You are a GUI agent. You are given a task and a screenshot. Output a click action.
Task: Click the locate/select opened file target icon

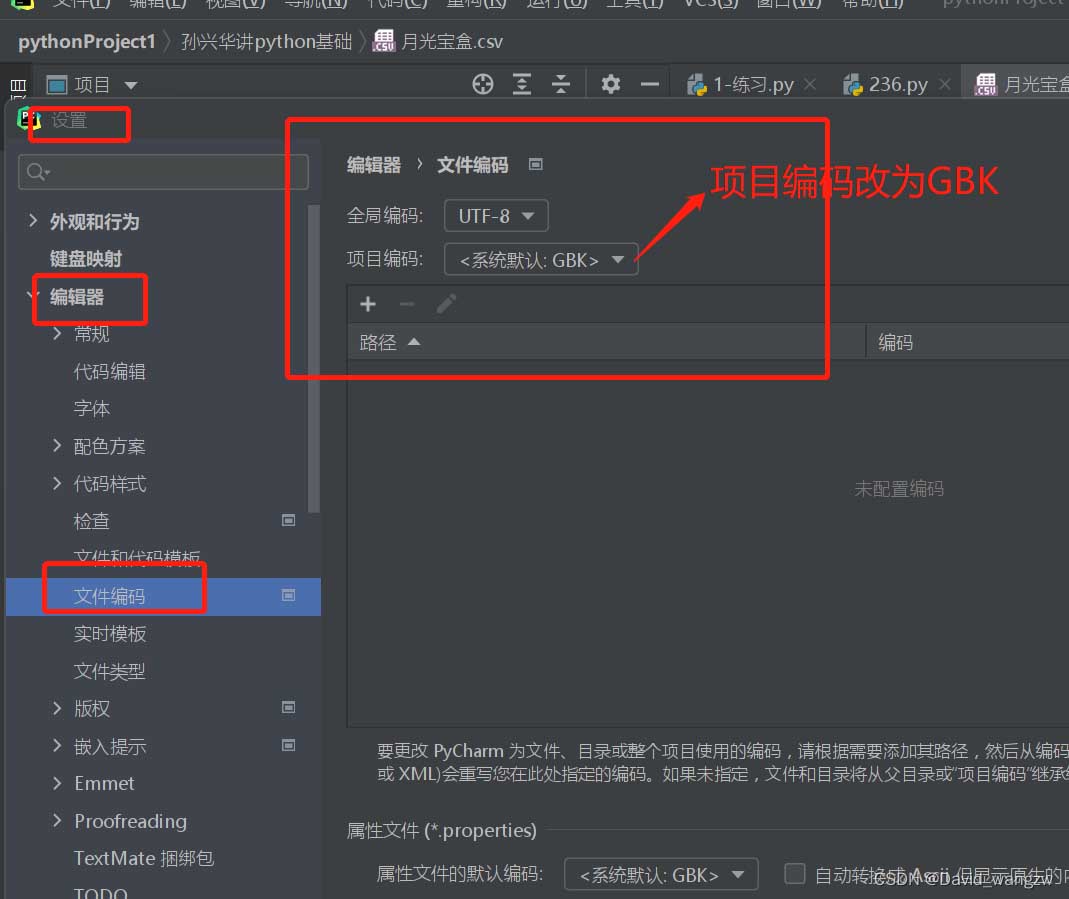(483, 85)
